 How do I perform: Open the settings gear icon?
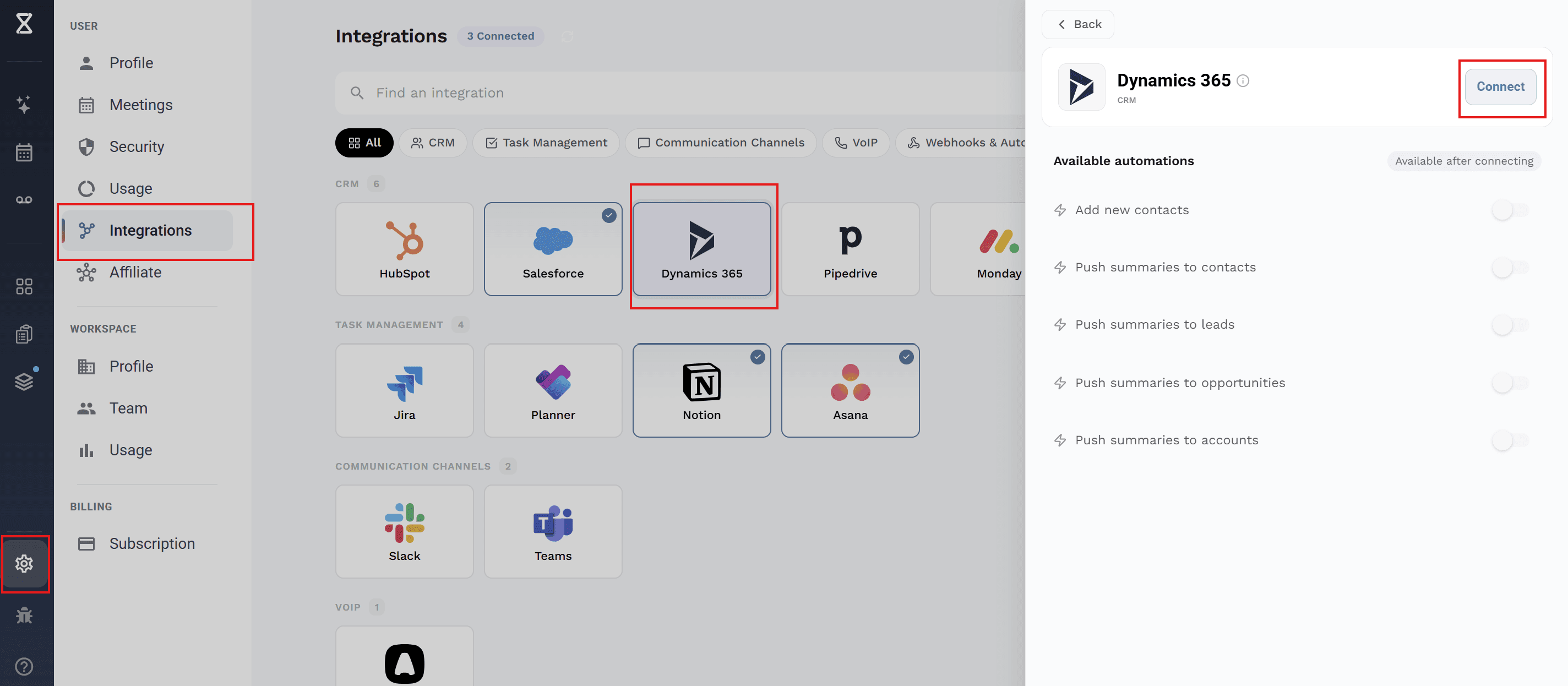coord(24,564)
